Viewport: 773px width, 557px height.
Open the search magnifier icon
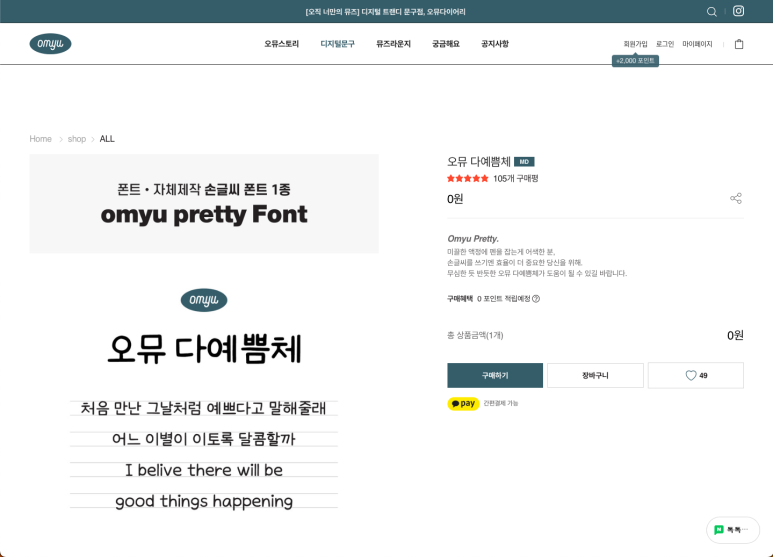711,11
